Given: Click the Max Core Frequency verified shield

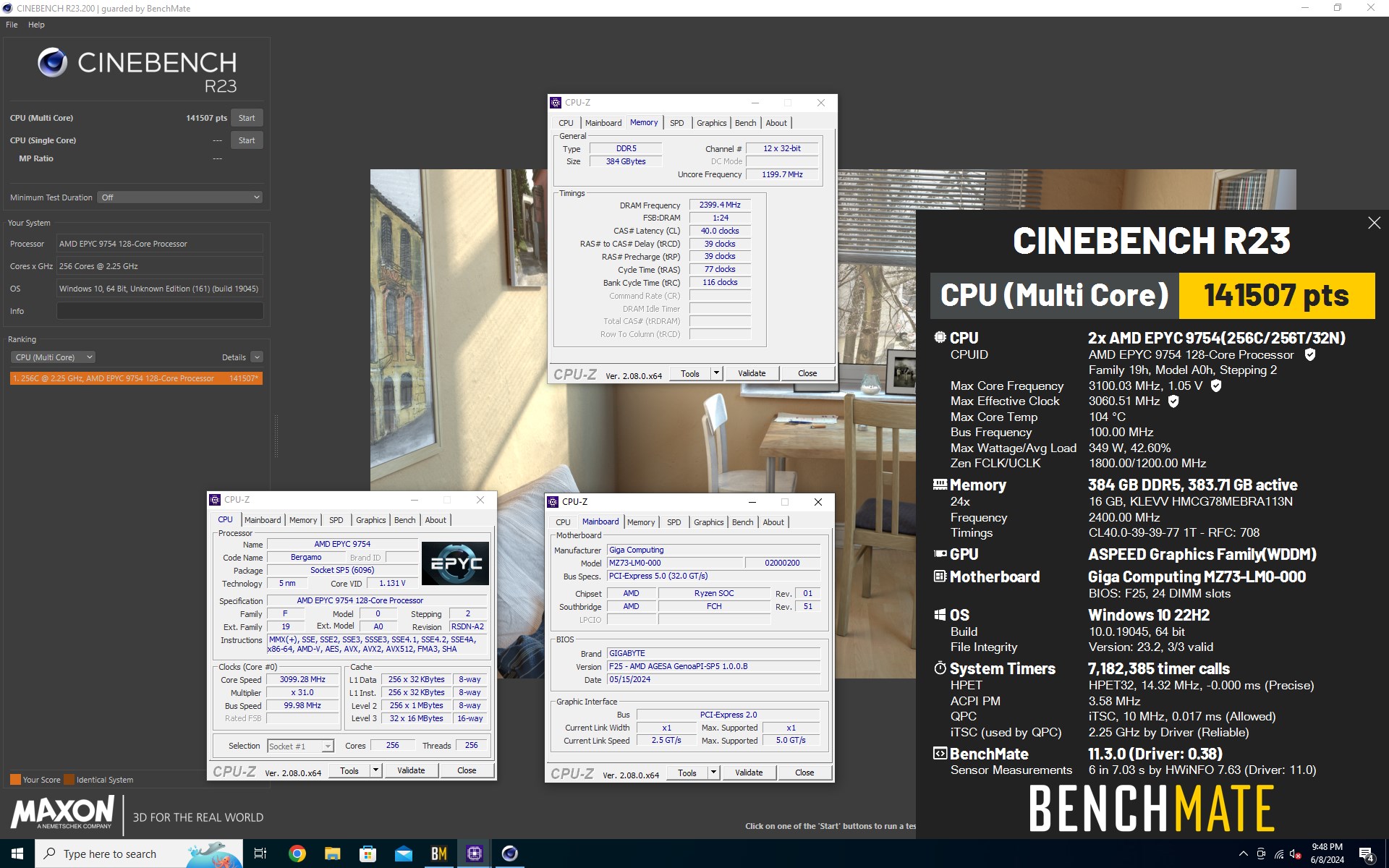Looking at the screenshot, I should coord(1216,386).
